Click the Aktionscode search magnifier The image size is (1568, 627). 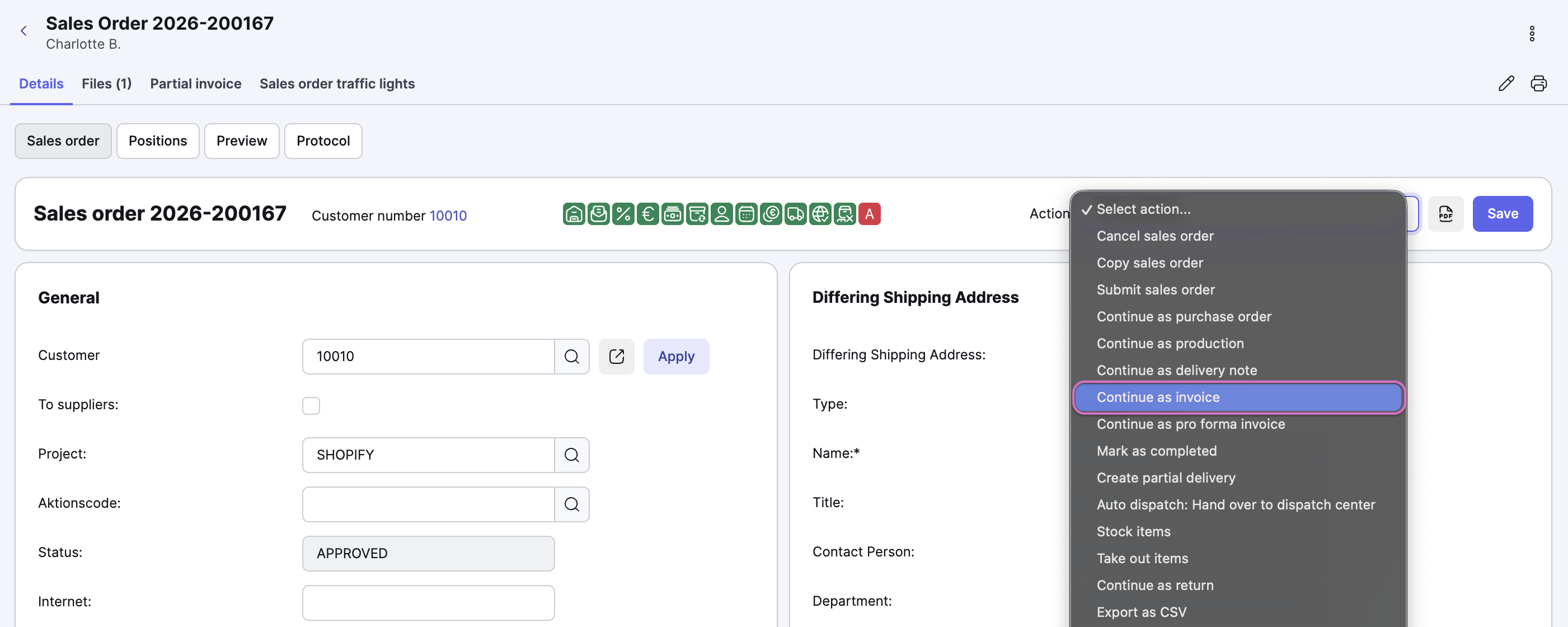[571, 504]
